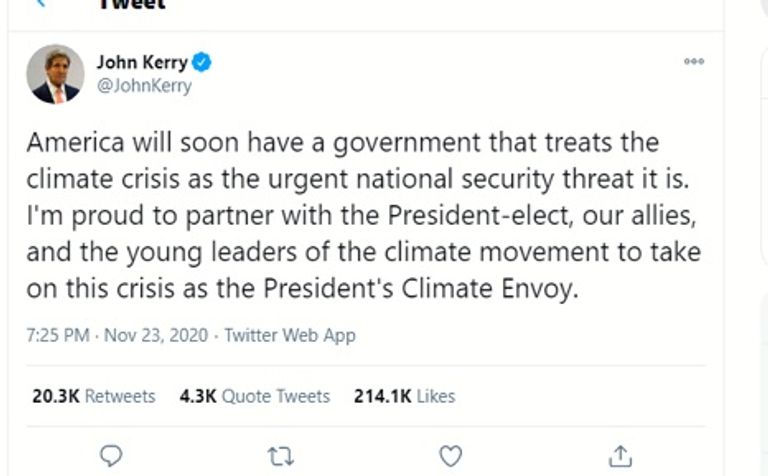
Task: Retweet this tweet using the arrows icon
Action: click(281, 456)
